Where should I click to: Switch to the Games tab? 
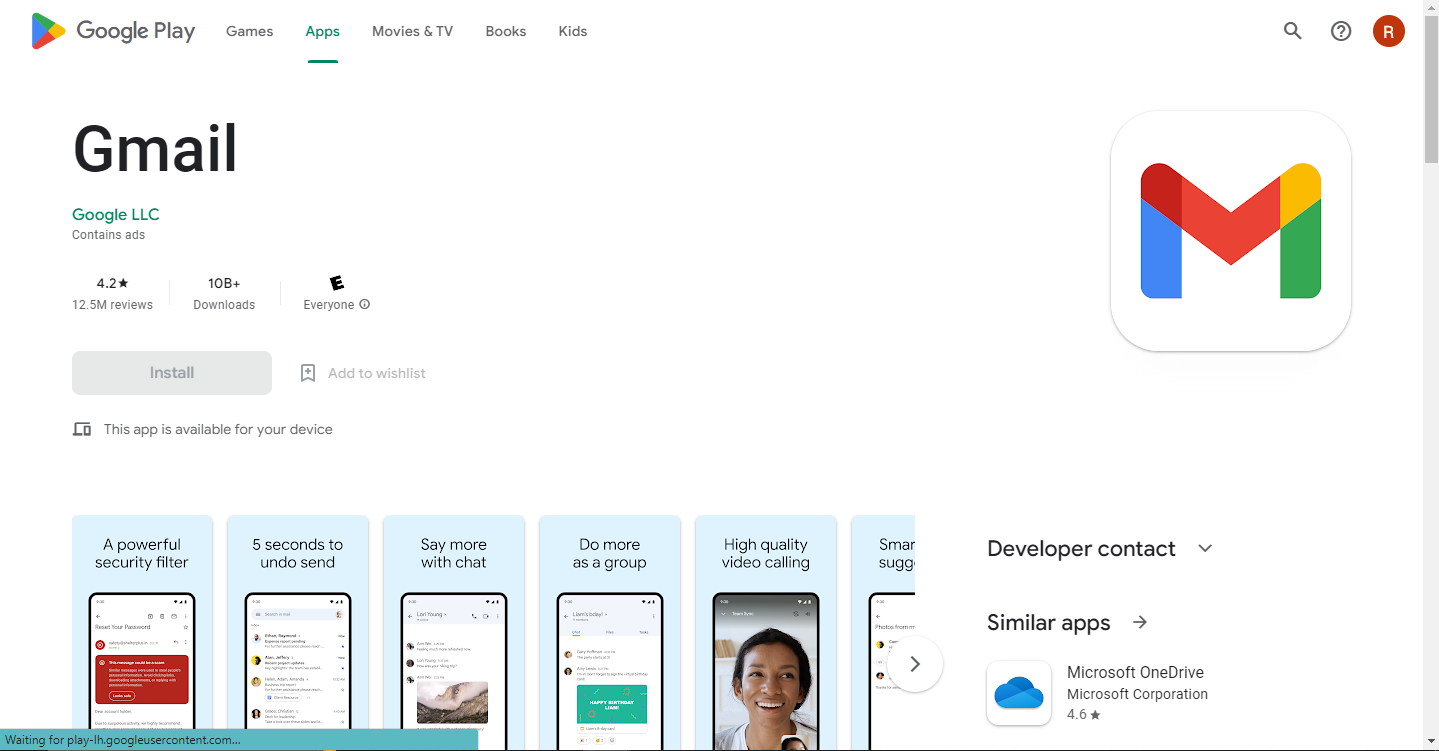pyautogui.click(x=249, y=31)
